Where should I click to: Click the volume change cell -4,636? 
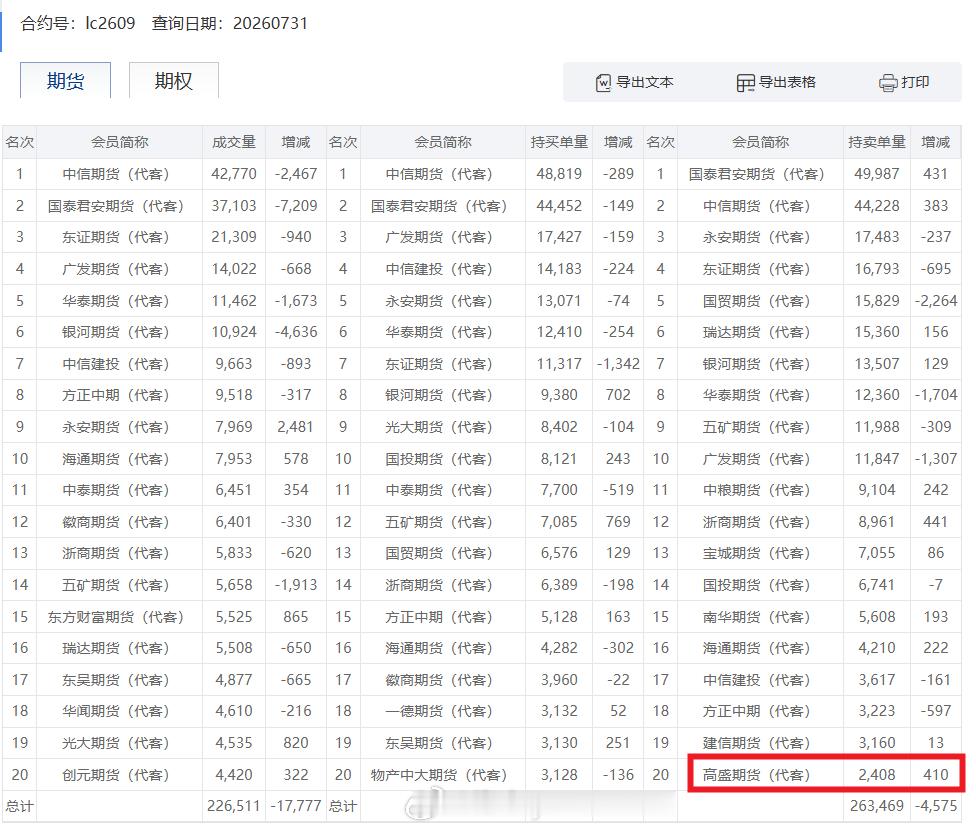coord(296,332)
